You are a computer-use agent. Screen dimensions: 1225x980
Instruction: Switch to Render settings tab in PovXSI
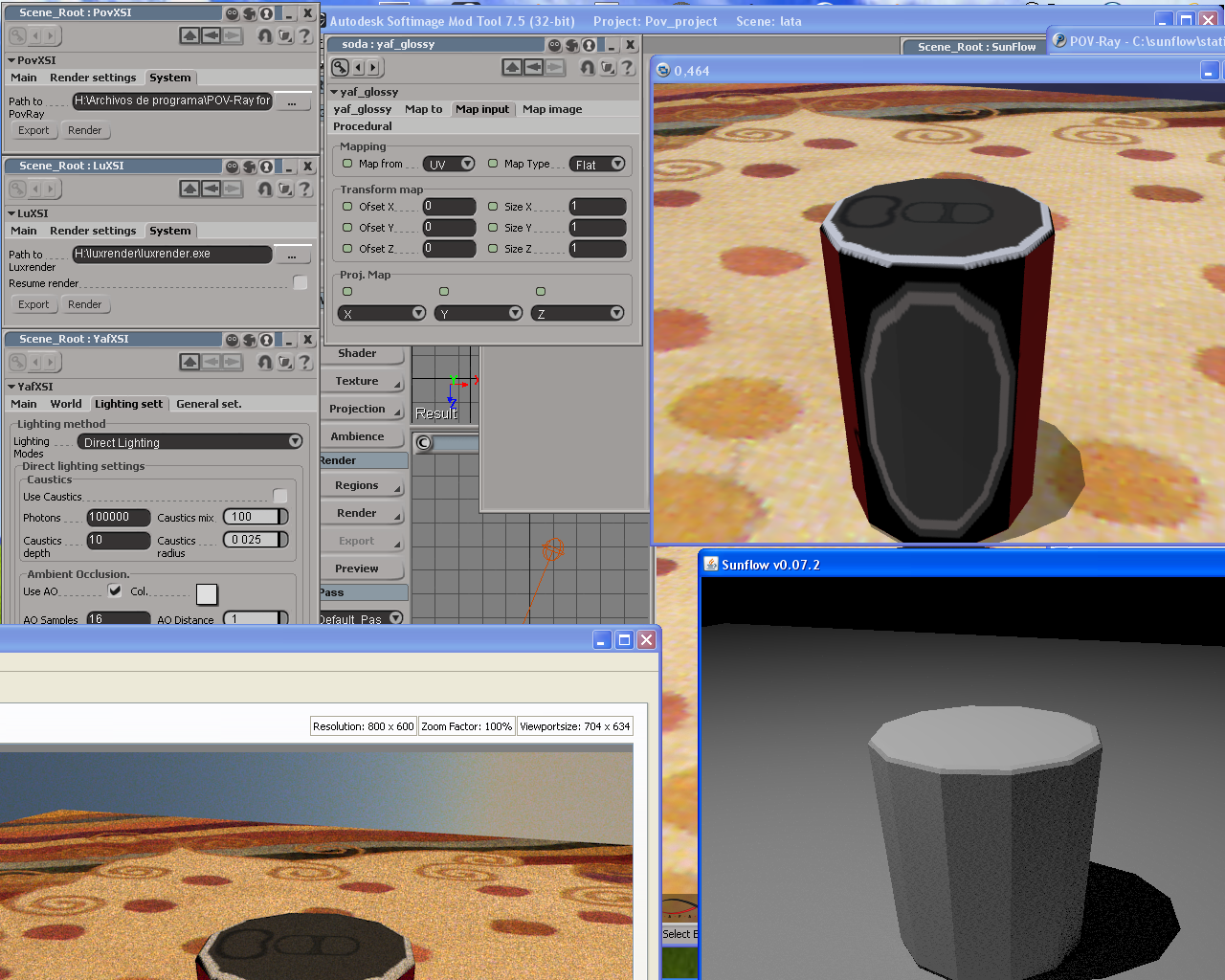coord(93,78)
